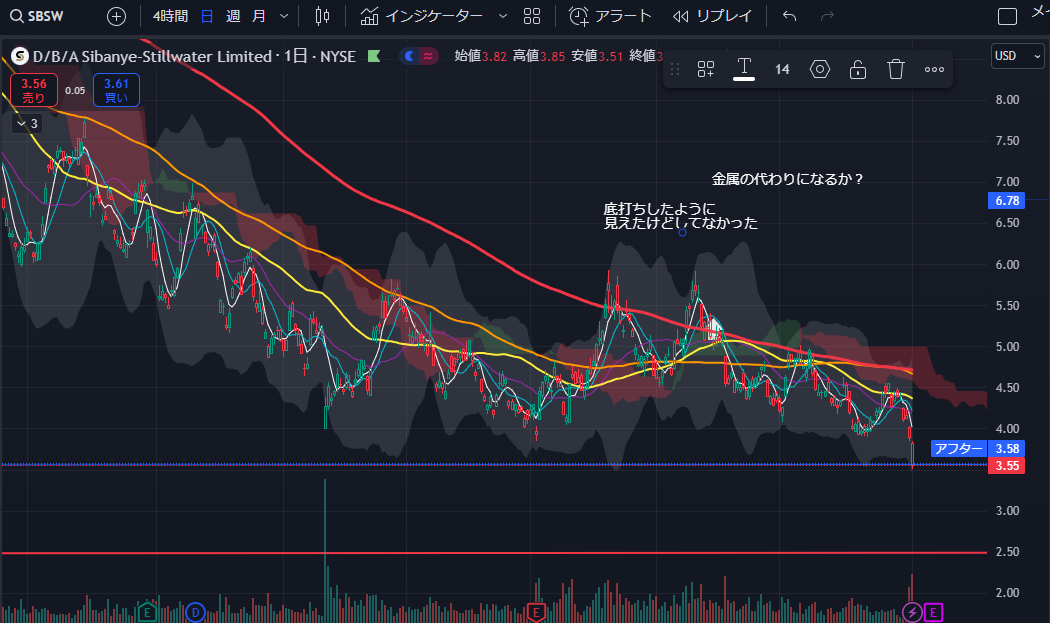Click the 高値 3.85 high value
Image resolution: width=1050 pixels, height=623 pixels.
[539, 56]
